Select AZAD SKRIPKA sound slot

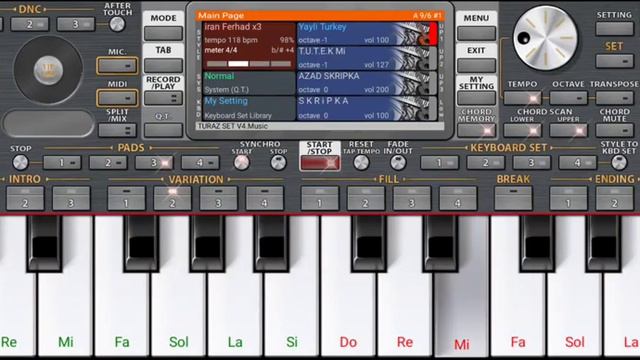367,83
